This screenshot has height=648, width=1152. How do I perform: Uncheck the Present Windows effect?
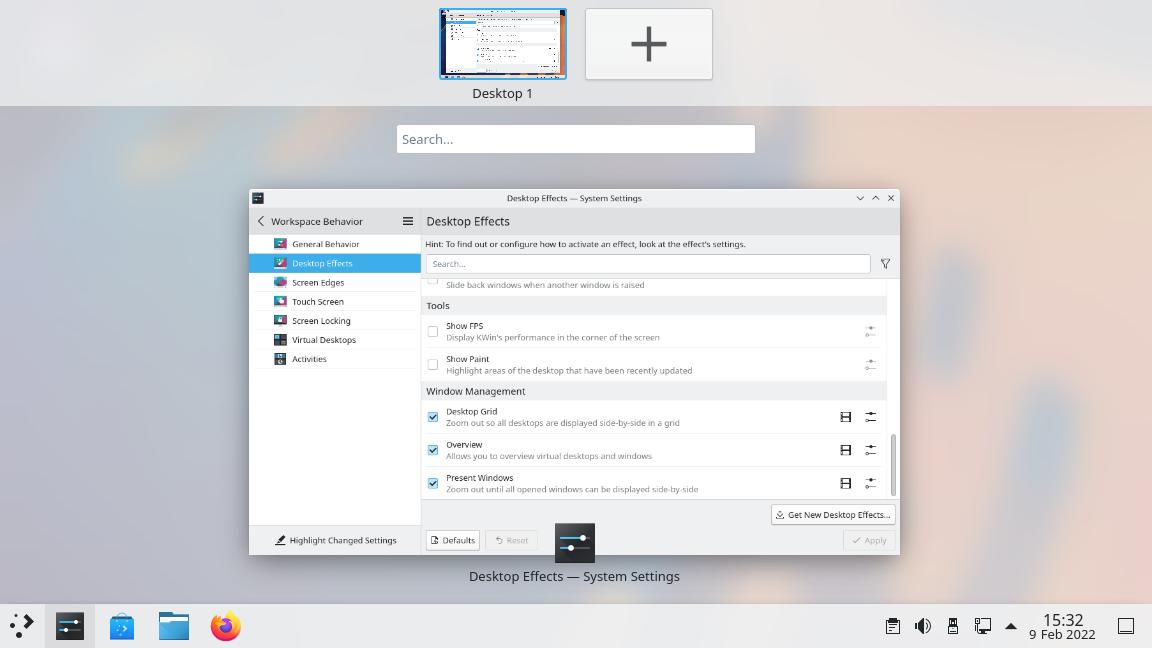(x=433, y=483)
